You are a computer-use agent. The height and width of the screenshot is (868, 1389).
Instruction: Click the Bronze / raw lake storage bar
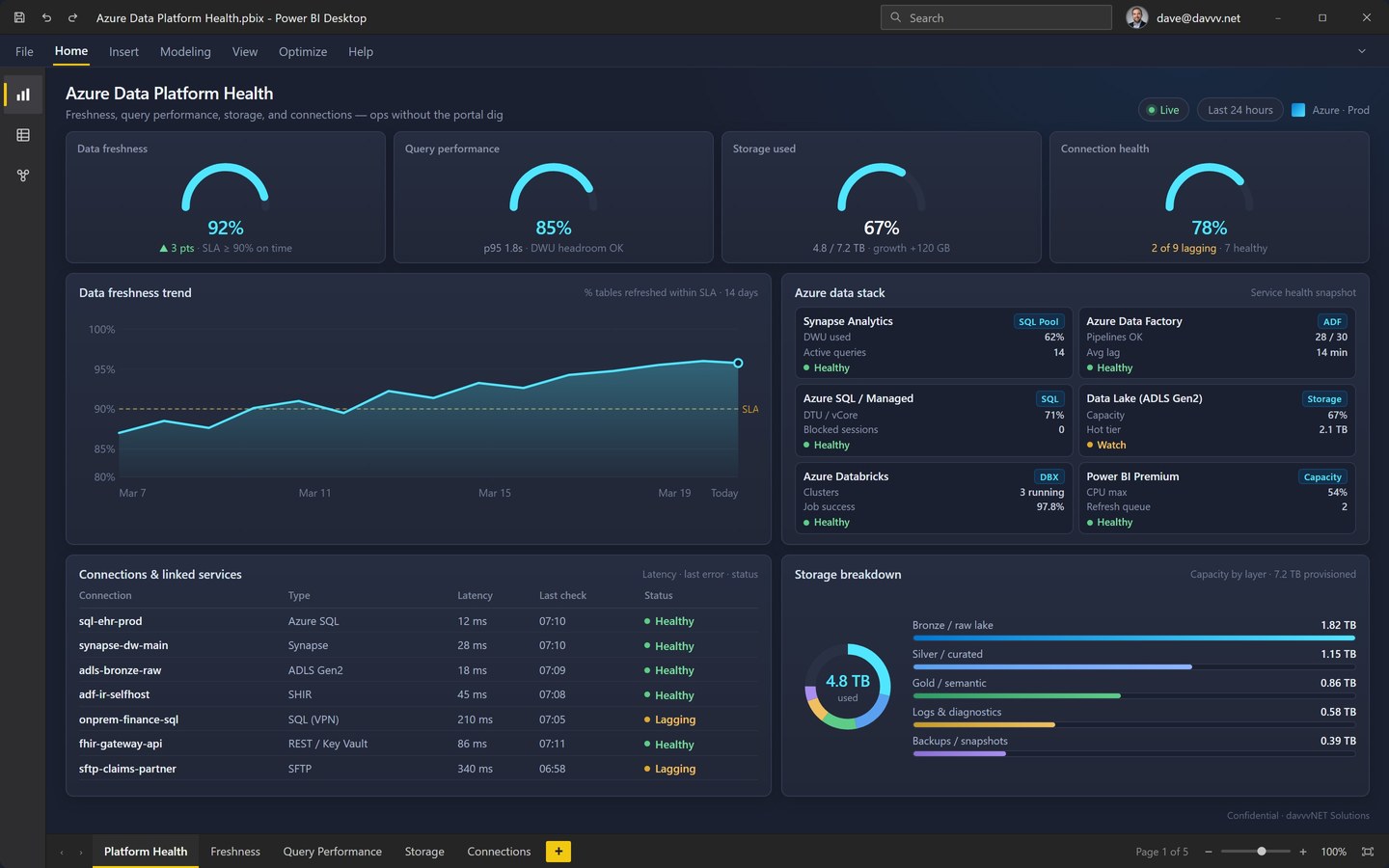1134,637
